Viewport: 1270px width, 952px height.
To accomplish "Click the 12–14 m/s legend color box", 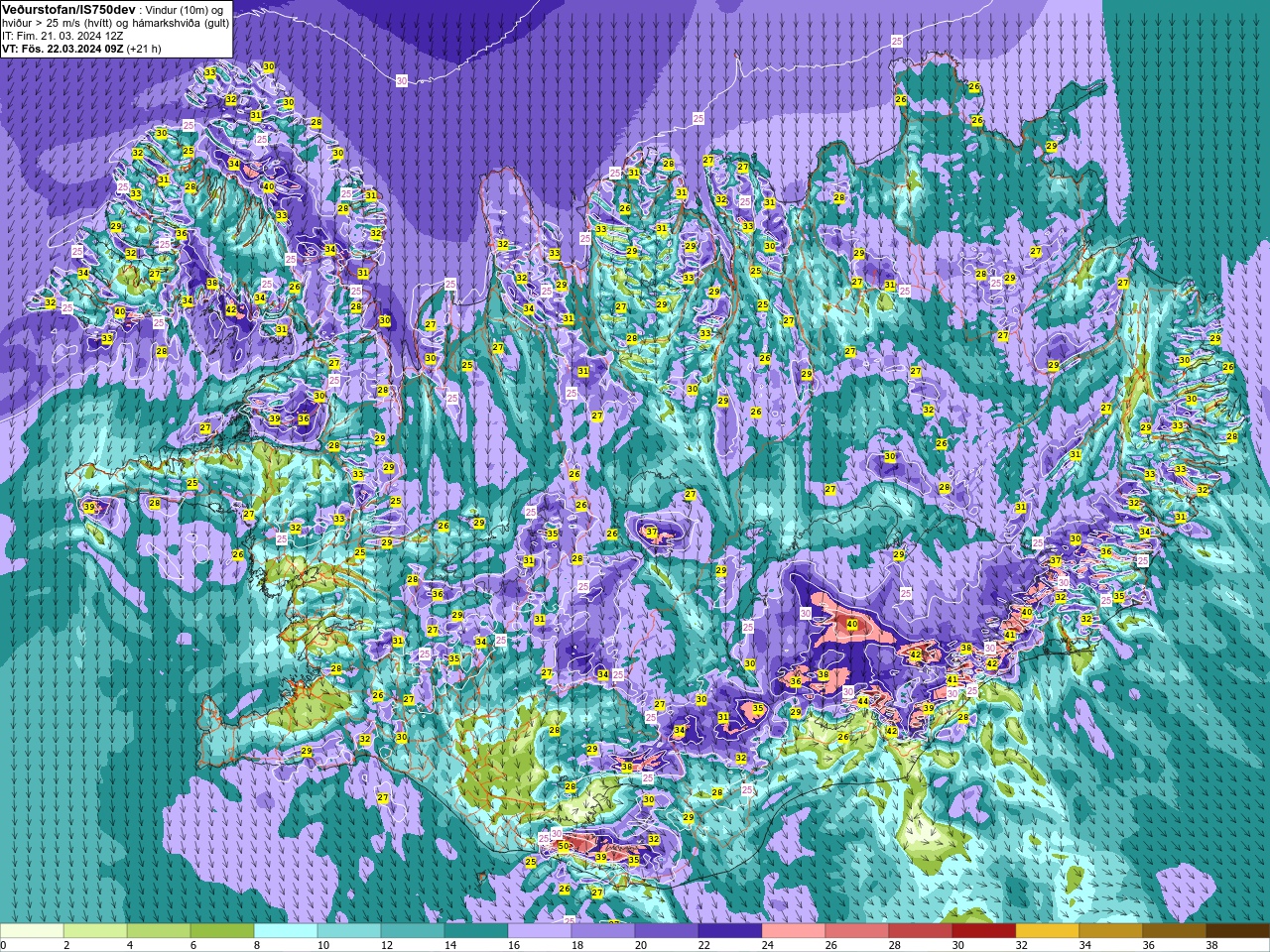I will (413, 931).
